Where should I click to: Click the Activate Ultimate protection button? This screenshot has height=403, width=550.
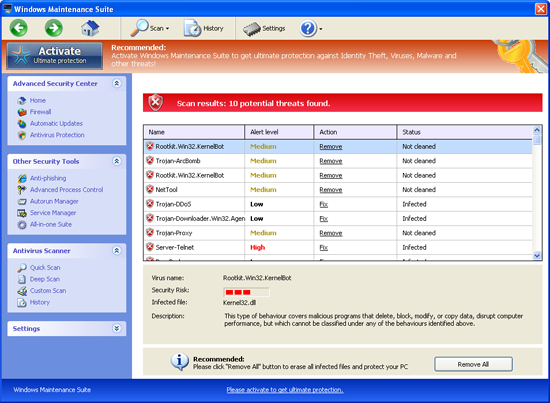tap(54, 55)
